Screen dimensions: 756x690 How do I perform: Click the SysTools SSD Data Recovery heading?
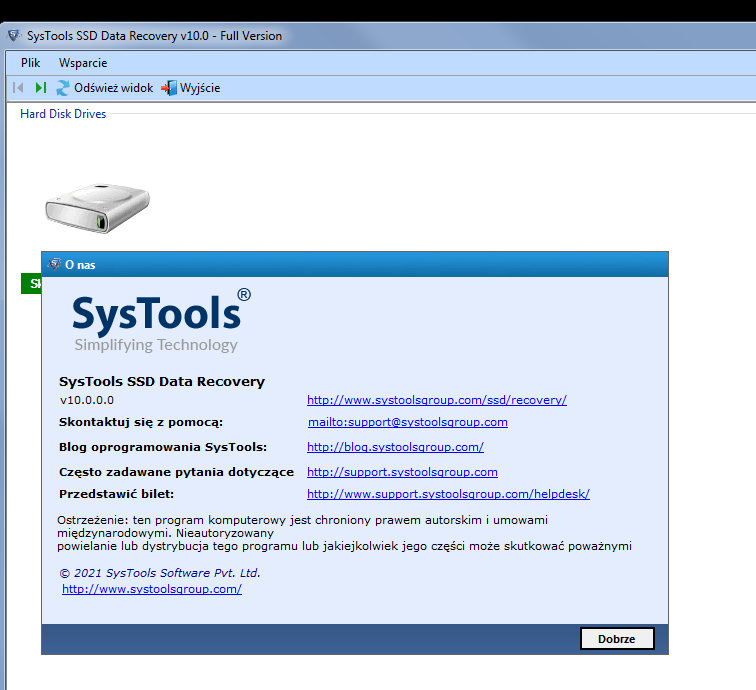point(162,381)
